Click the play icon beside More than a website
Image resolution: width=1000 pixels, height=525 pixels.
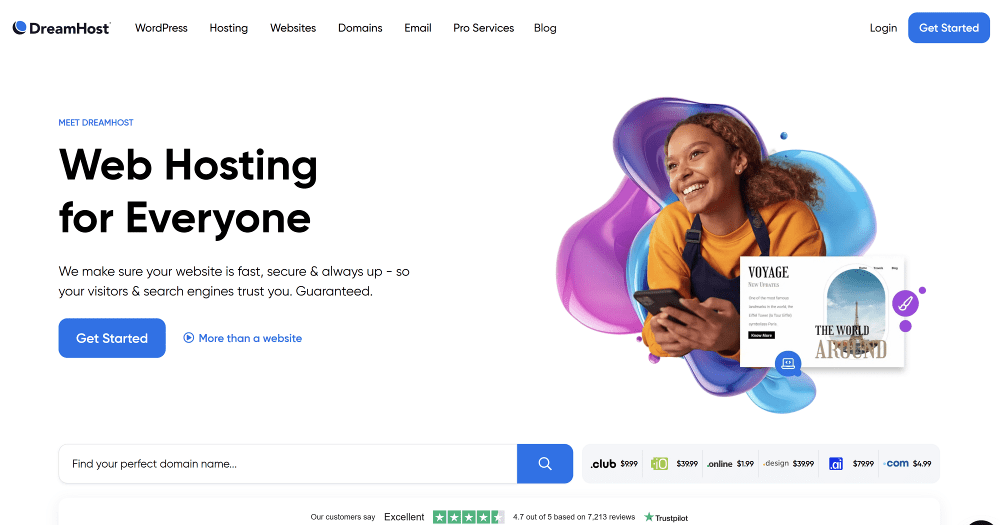(189, 338)
